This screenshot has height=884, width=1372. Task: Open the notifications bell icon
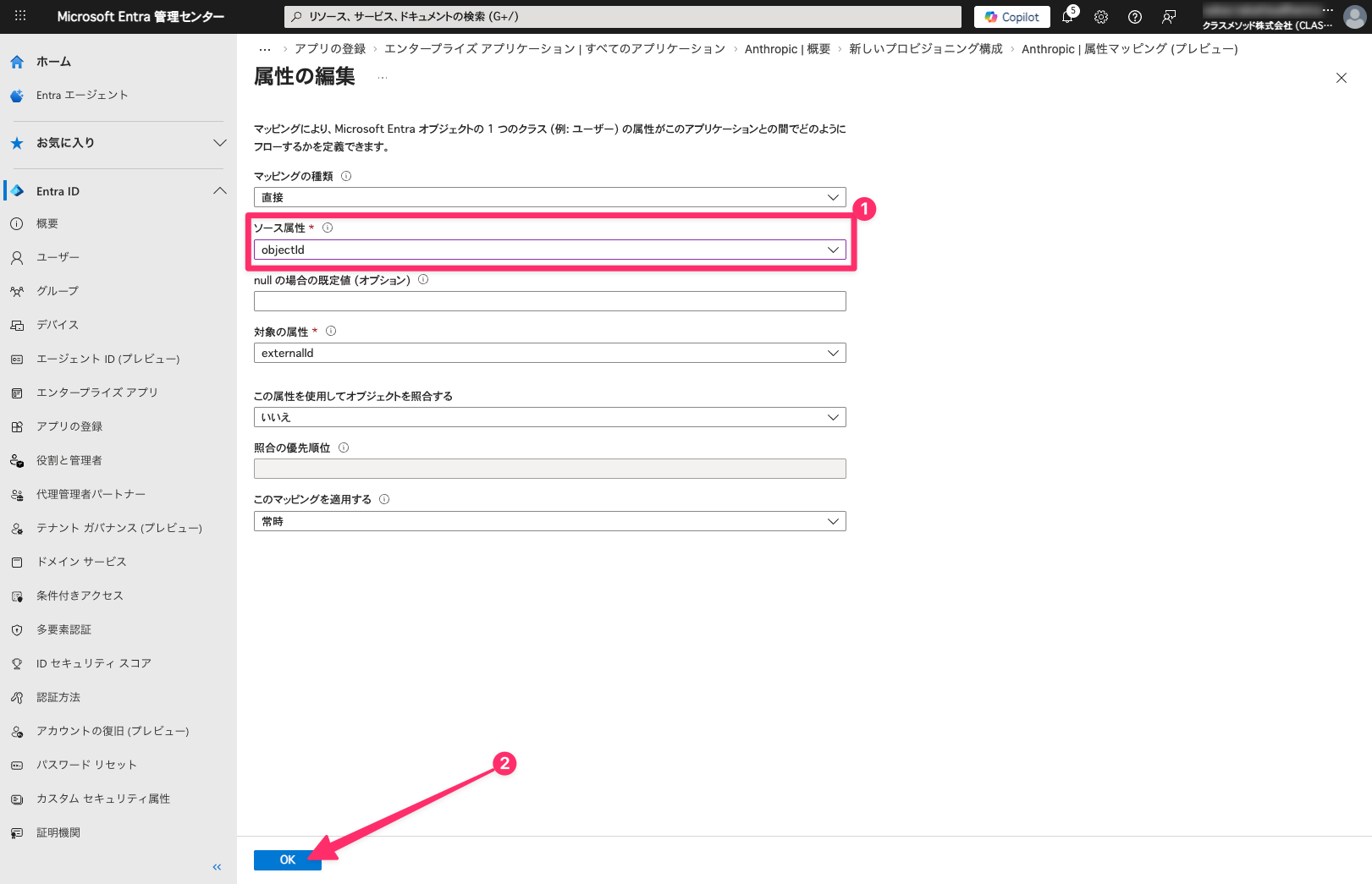(x=1067, y=17)
